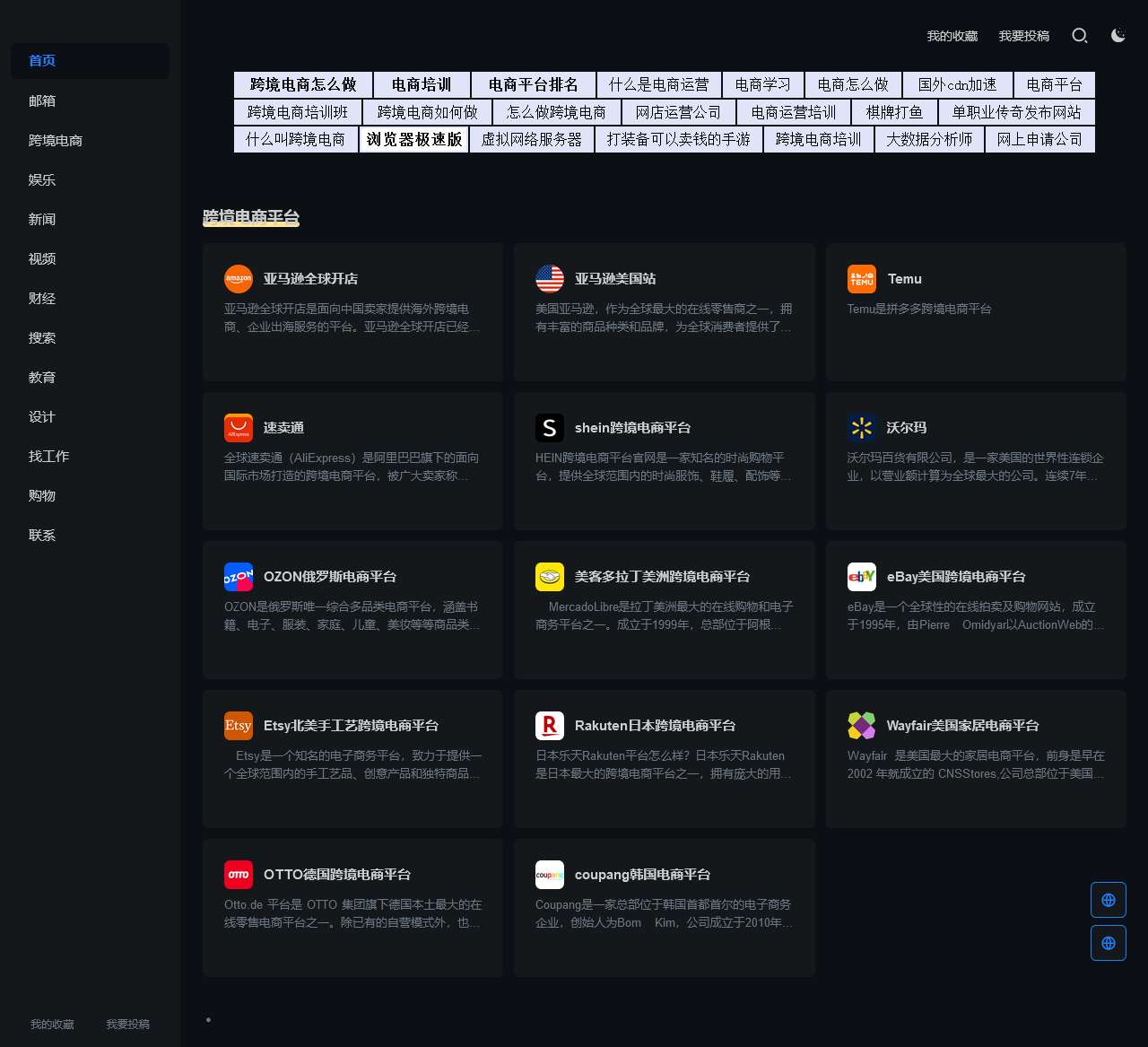Open the OTTO德国跨境电商平台 card title
This screenshot has width=1148, height=1047.
[337, 875]
